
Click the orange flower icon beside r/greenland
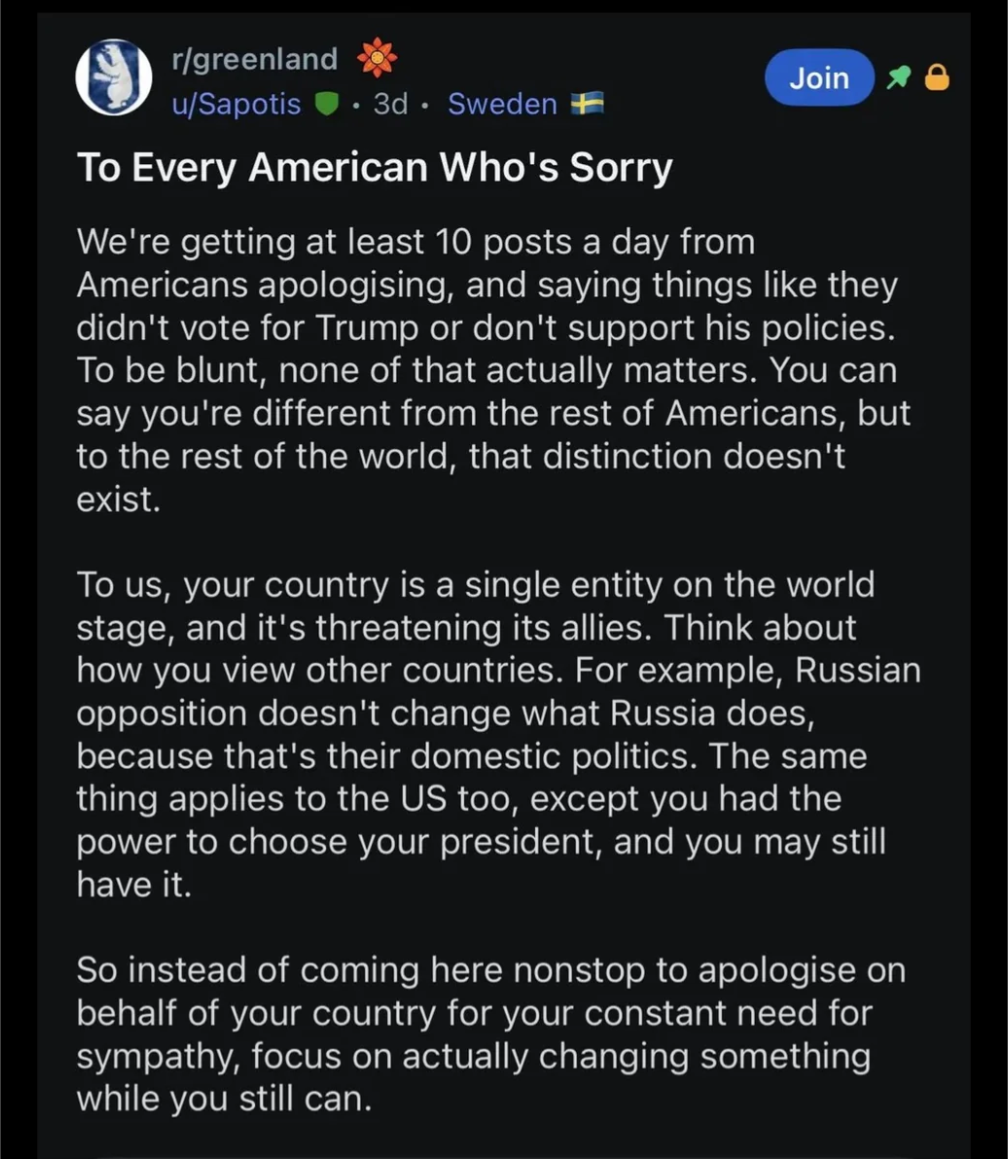[378, 58]
